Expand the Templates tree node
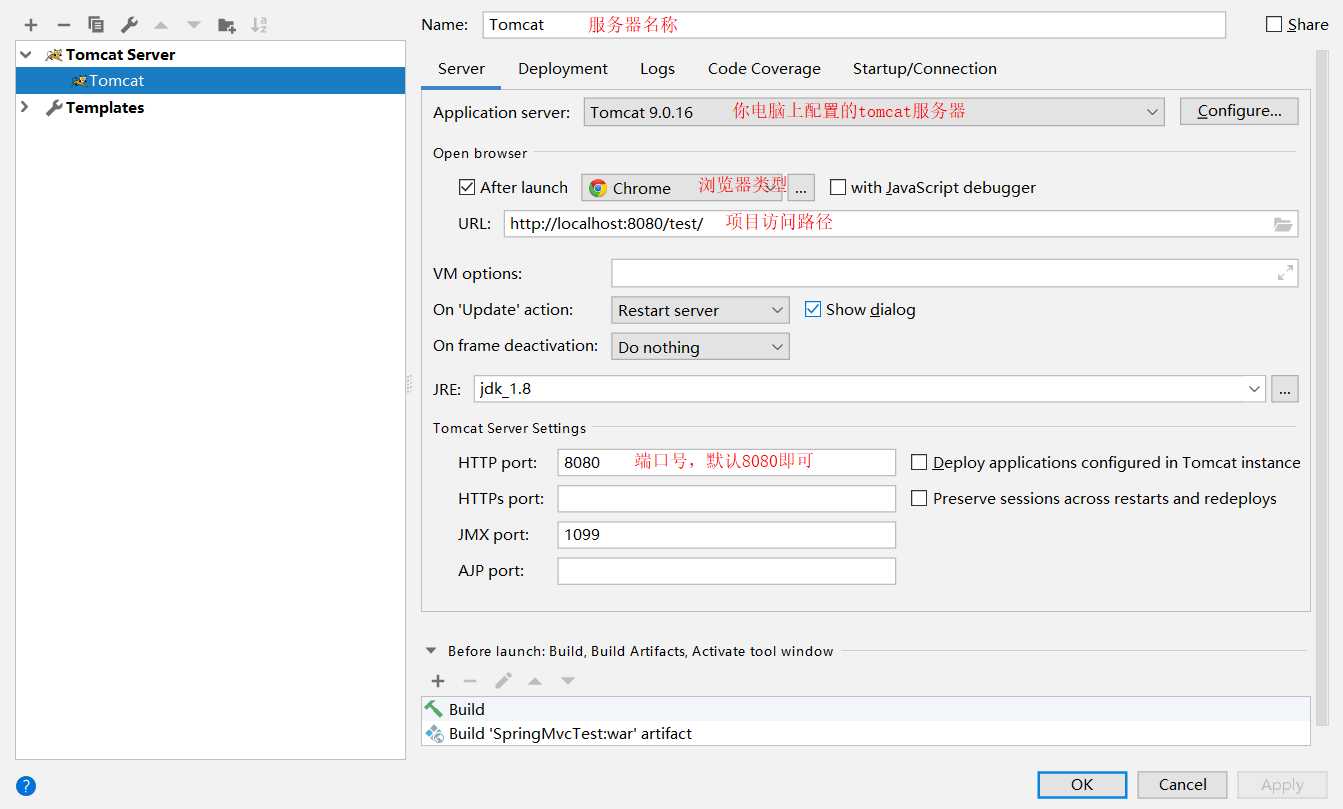Viewport: 1343px width, 809px height. pos(25,108)
